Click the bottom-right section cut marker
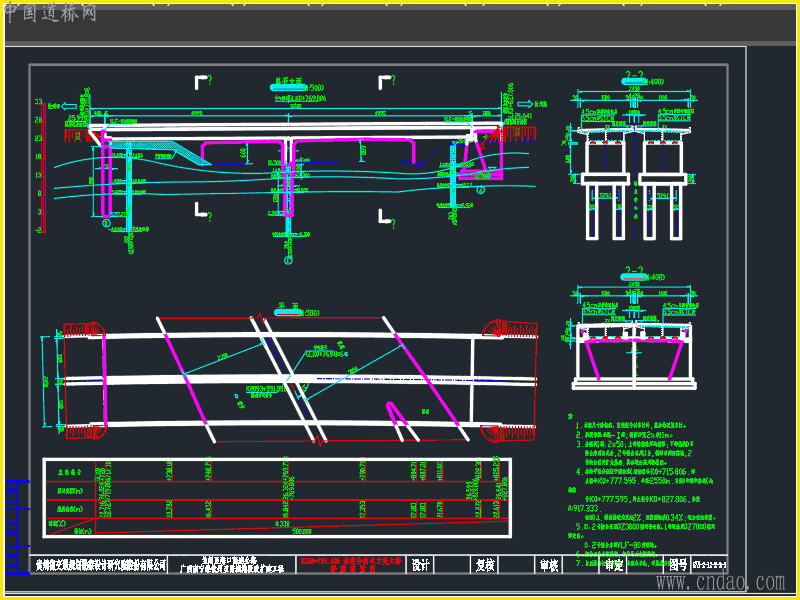Image resolution: width=800 pixels, height=600 pixels. pos(386,217)
